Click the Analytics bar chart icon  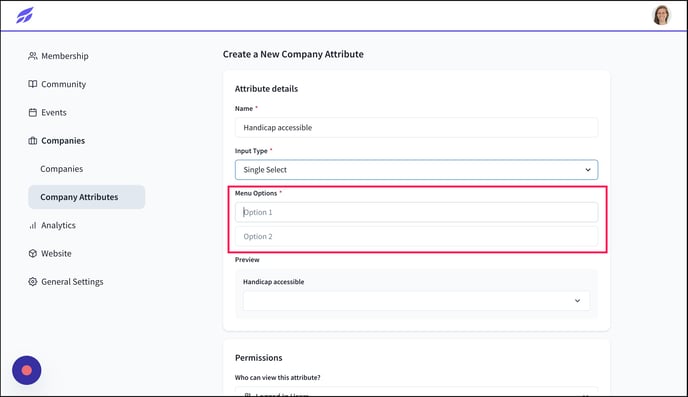(32, 225)
